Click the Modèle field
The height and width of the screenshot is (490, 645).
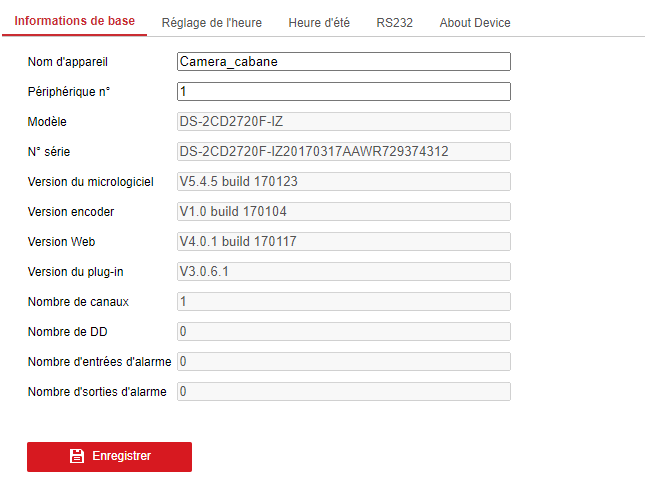pos(343,122)
